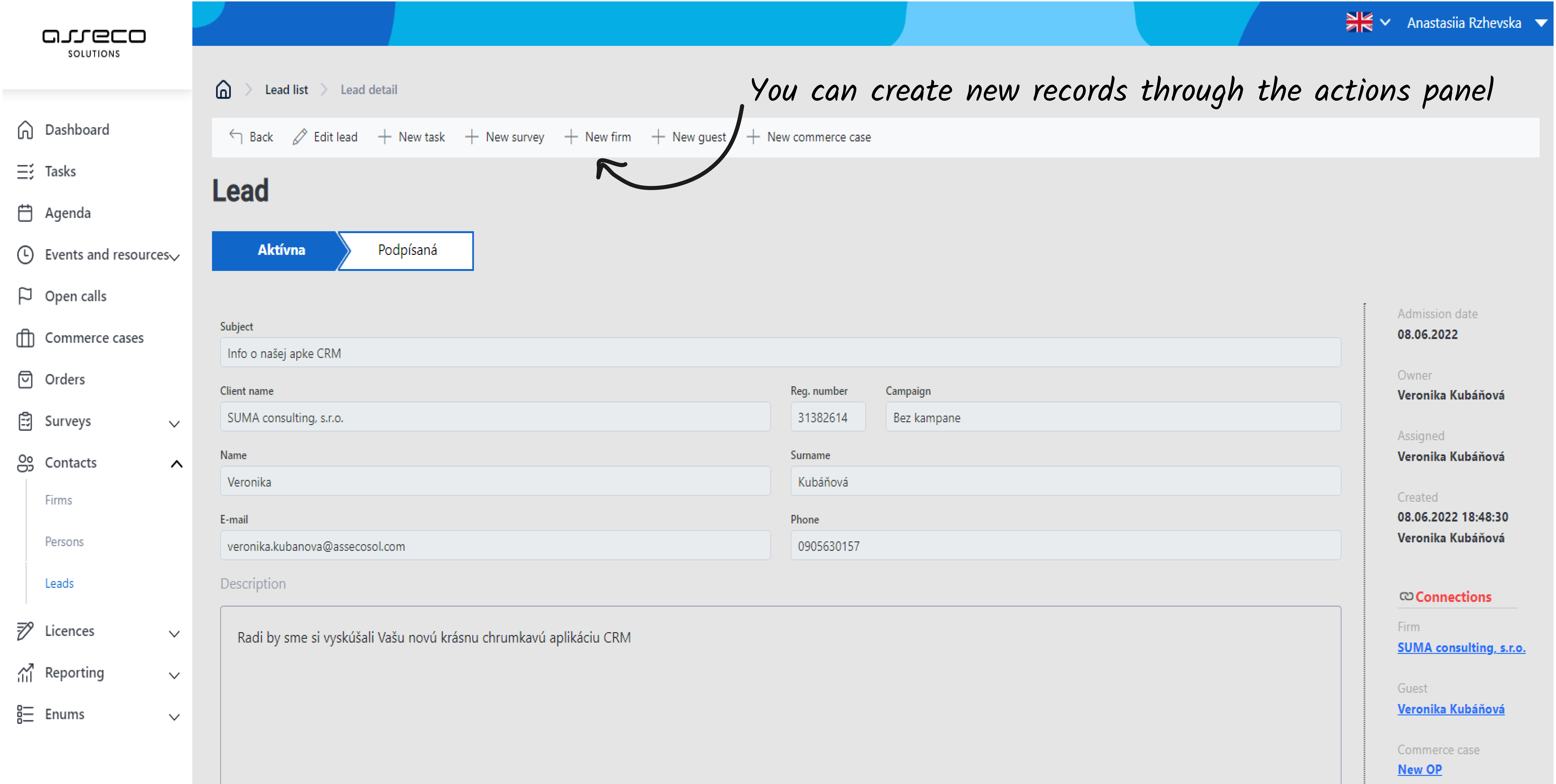Select Leads under Contacts
Image resolution: width=1556 pixels, height=784 pixels.
click(59, 584)
